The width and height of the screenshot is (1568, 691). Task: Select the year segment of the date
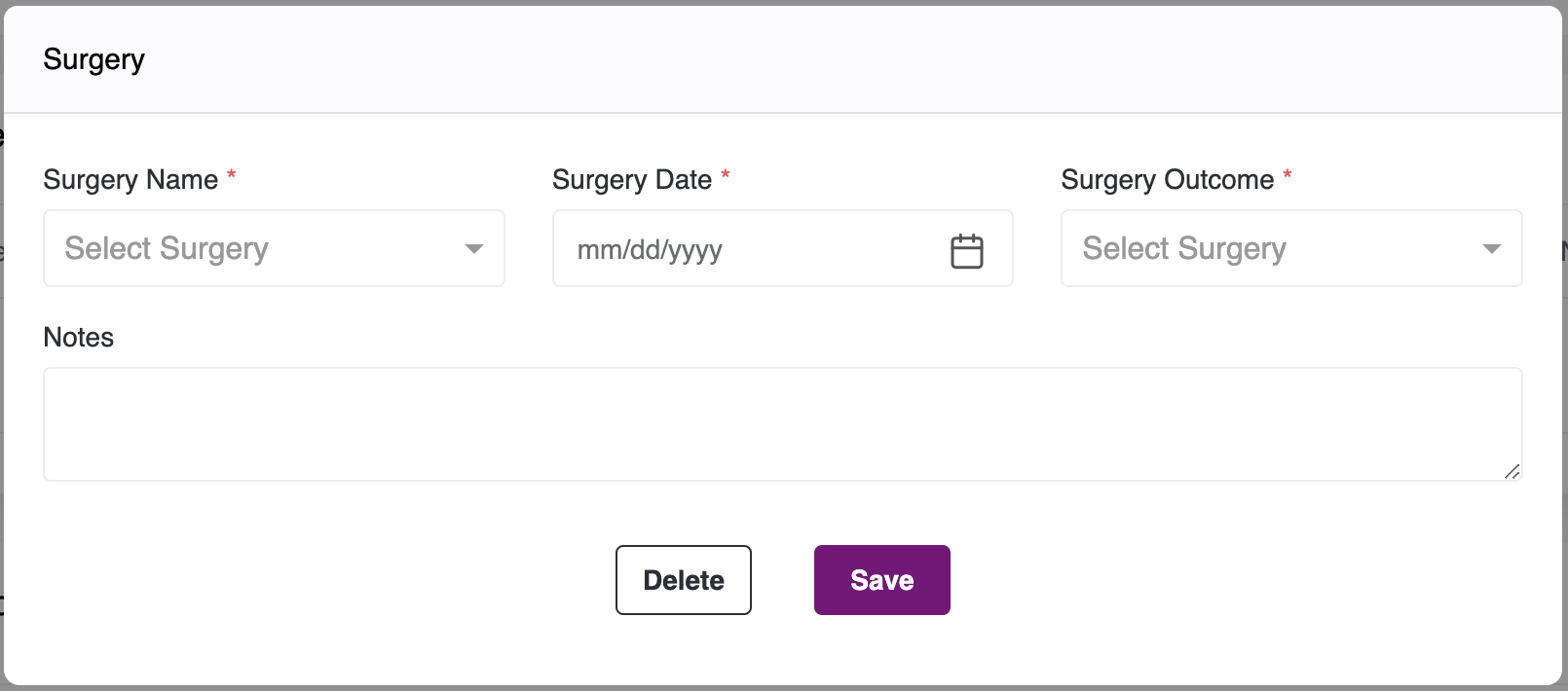[695, 250]
